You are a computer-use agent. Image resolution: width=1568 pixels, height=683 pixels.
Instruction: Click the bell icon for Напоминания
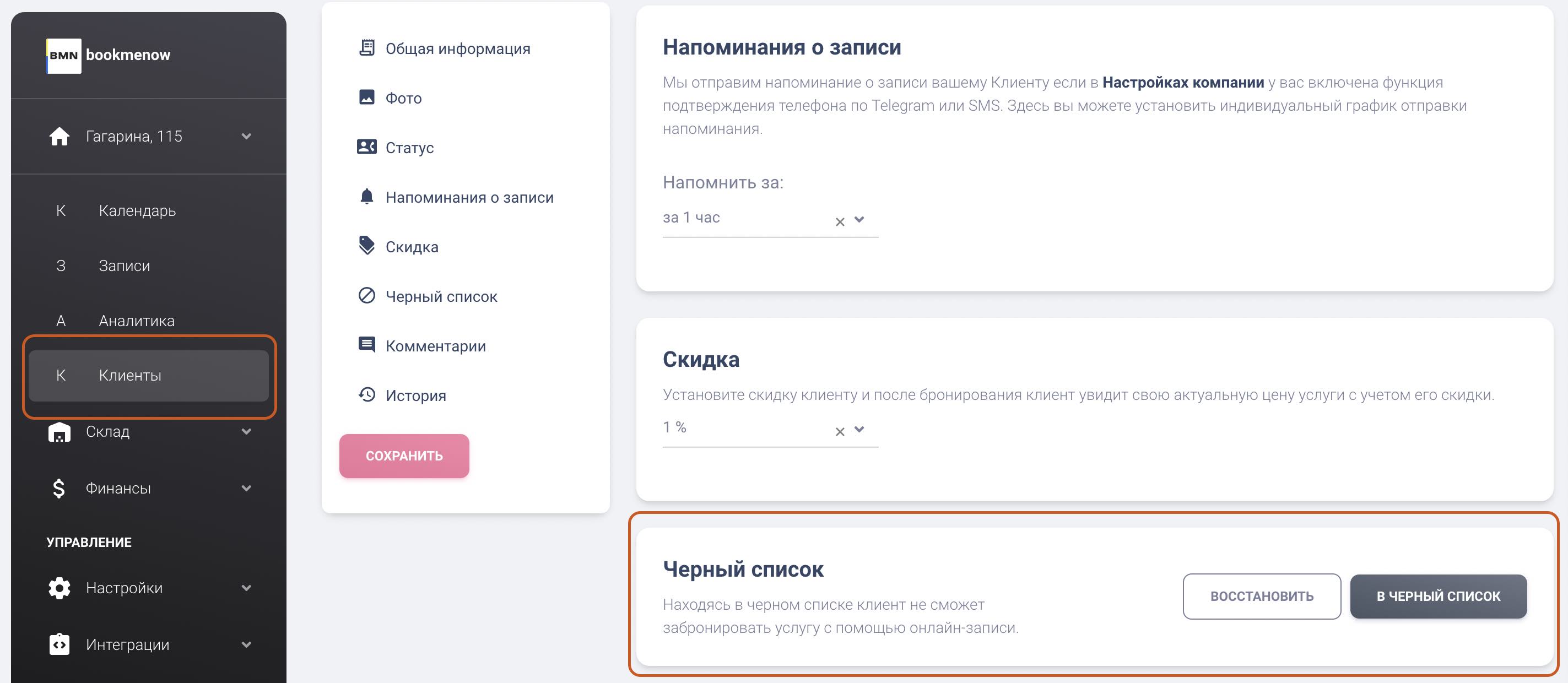tap(366, 197)
